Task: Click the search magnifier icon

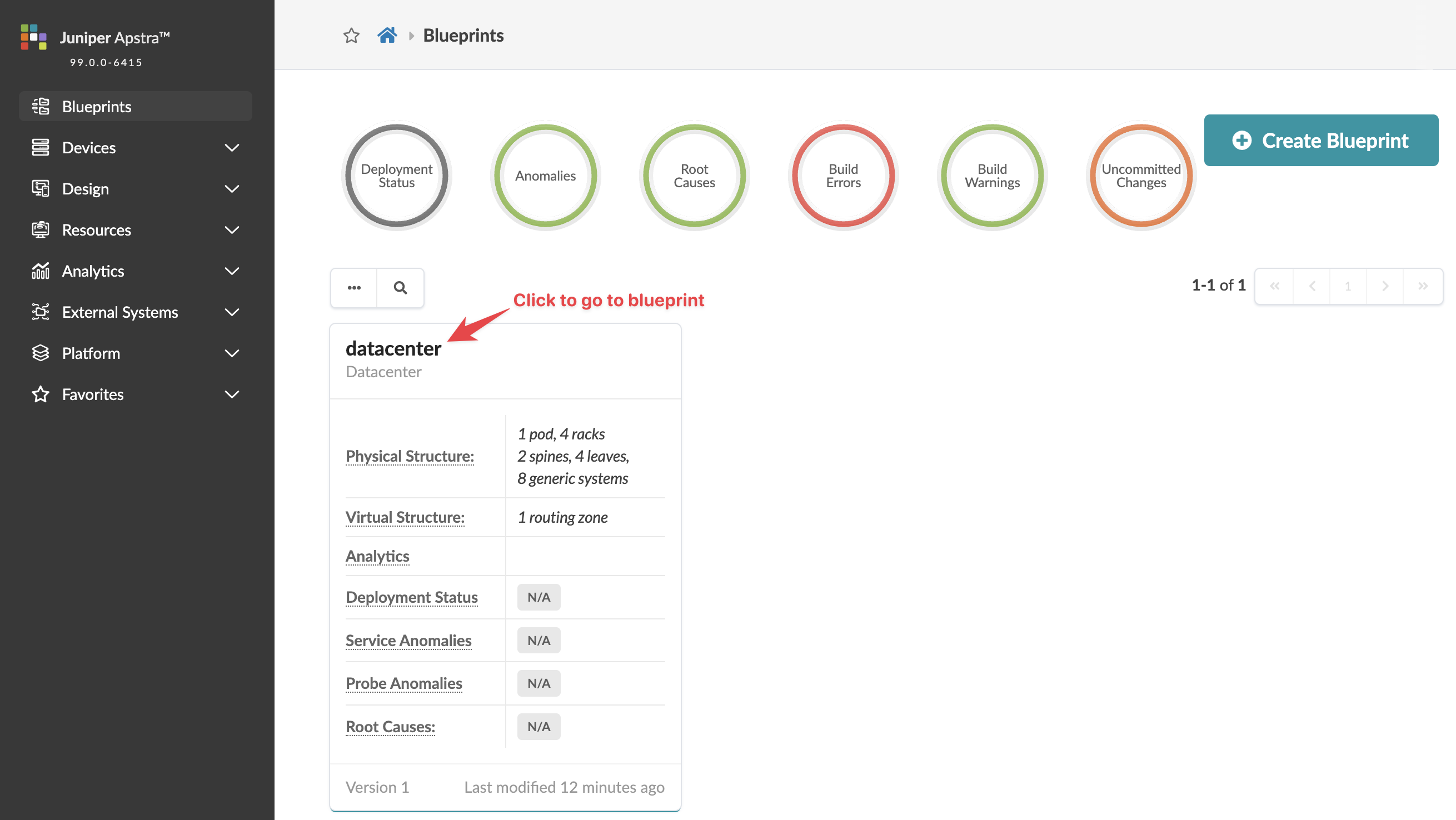Action: [x=400, y=288]
